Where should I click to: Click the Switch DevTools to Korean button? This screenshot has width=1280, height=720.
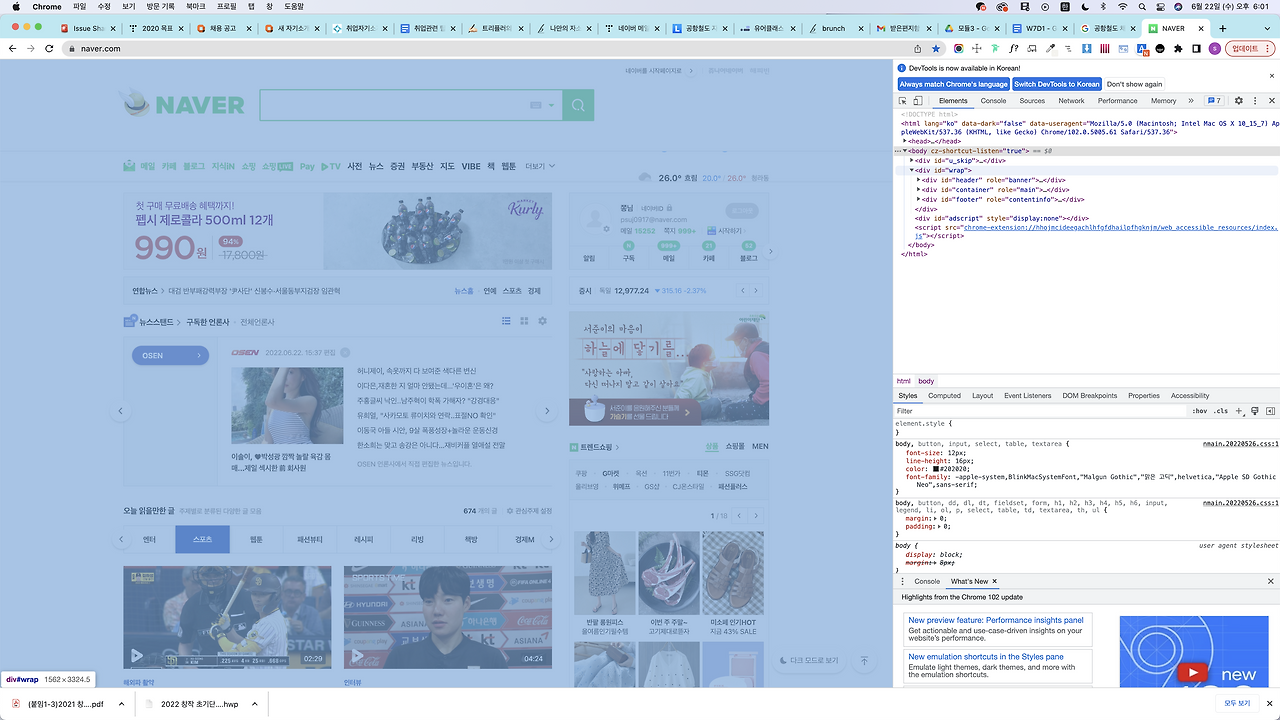coord(1056,83)
